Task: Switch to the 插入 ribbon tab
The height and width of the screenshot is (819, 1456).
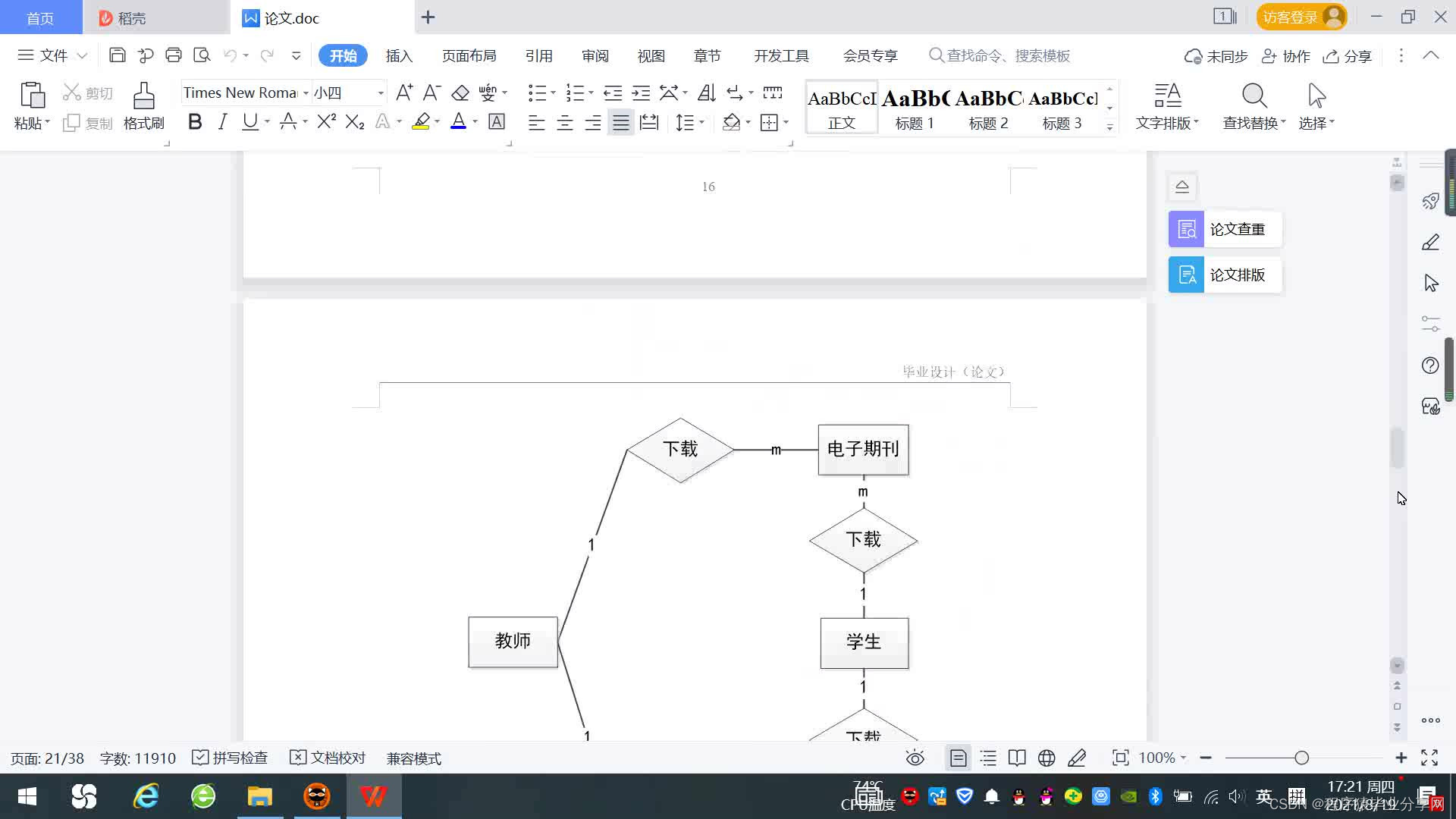Action: point(399,56)
